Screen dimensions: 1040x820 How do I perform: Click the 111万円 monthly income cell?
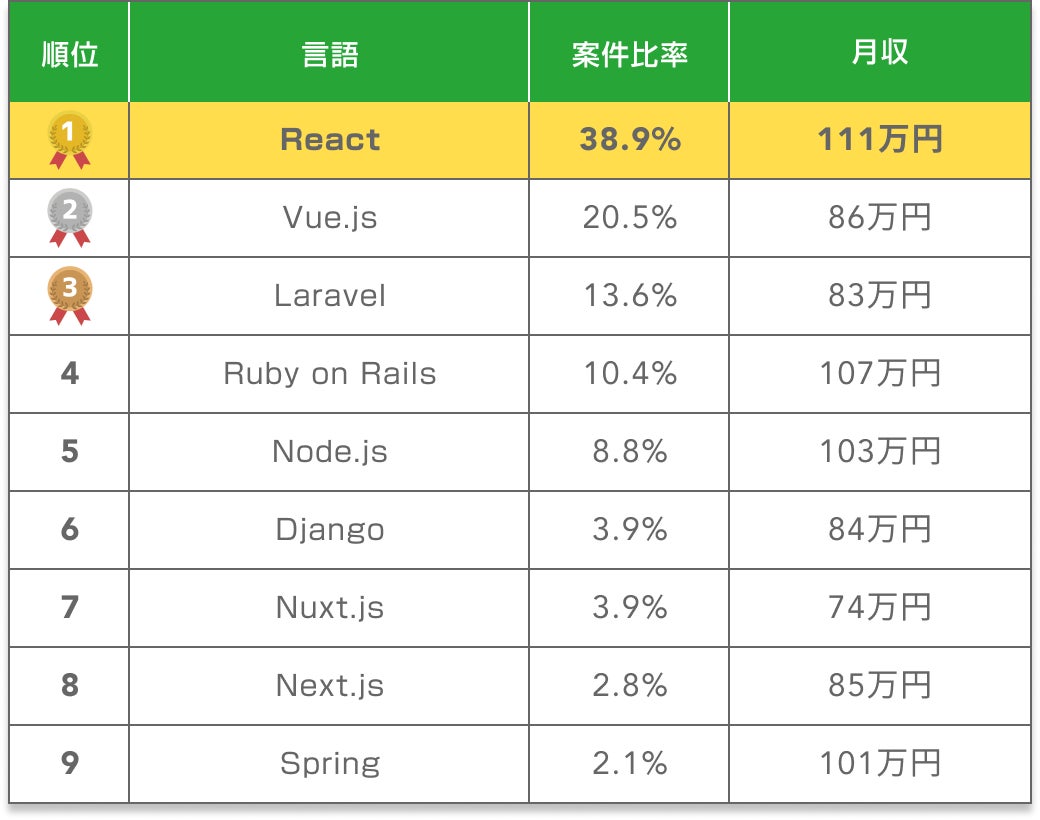click(x=879, y=140)
